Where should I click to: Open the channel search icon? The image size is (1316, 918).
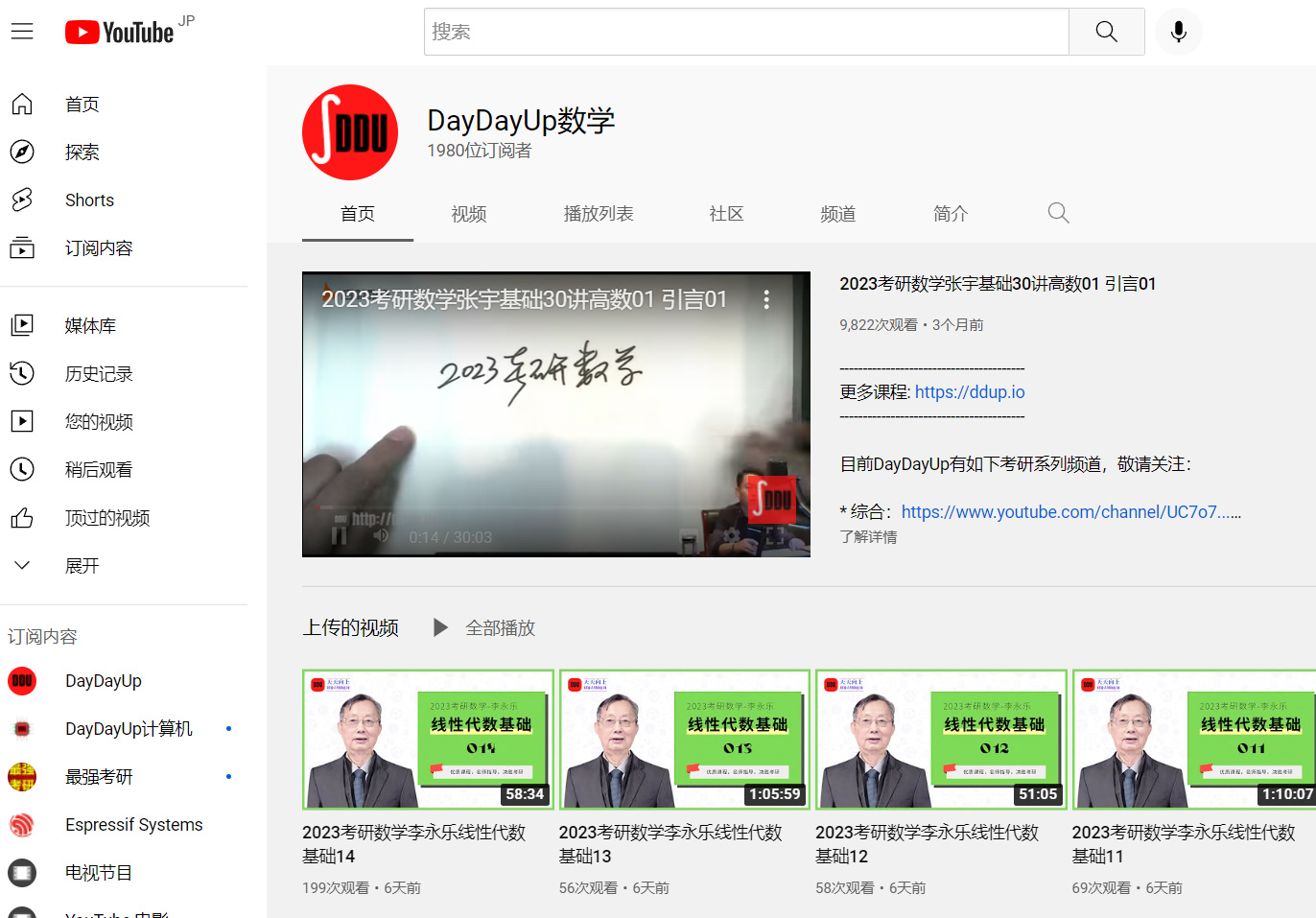(1058, 213)
